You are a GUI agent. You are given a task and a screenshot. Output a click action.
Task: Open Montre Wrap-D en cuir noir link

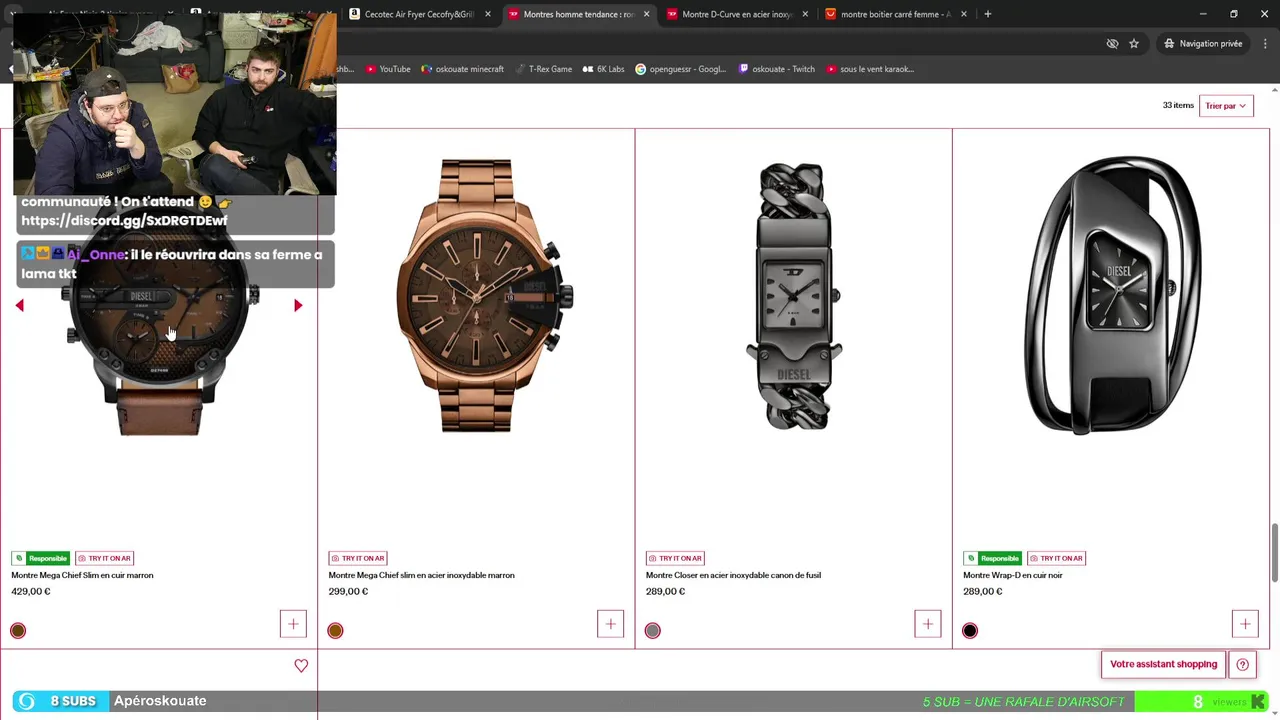[x=1012, y=575]
